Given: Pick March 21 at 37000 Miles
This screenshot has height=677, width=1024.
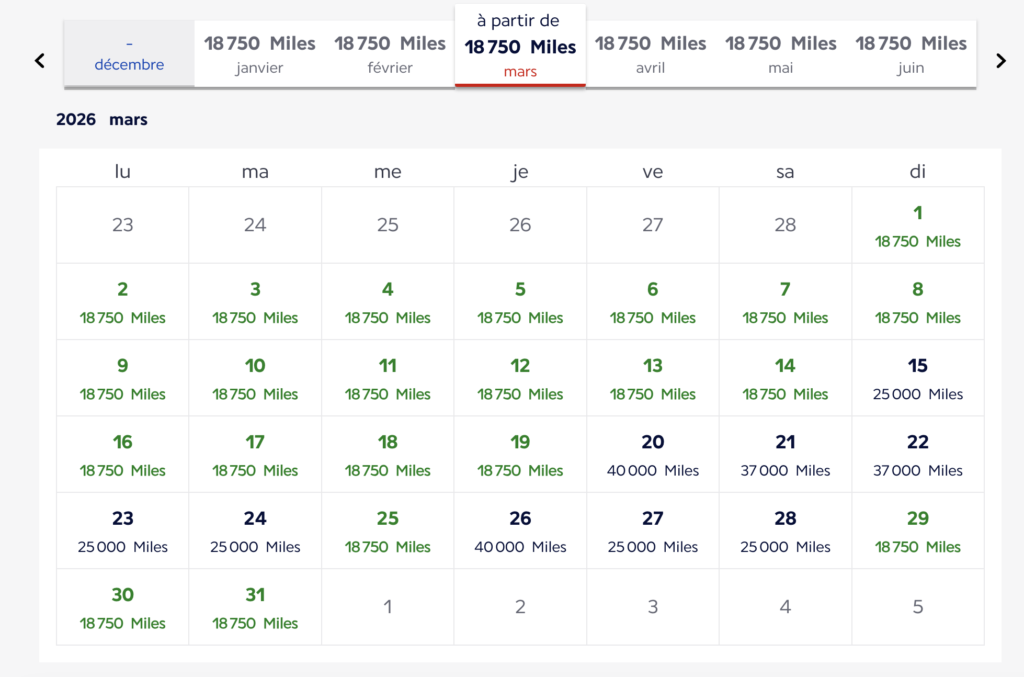Looking at the screenshot, I should click(x=785, y=454).
